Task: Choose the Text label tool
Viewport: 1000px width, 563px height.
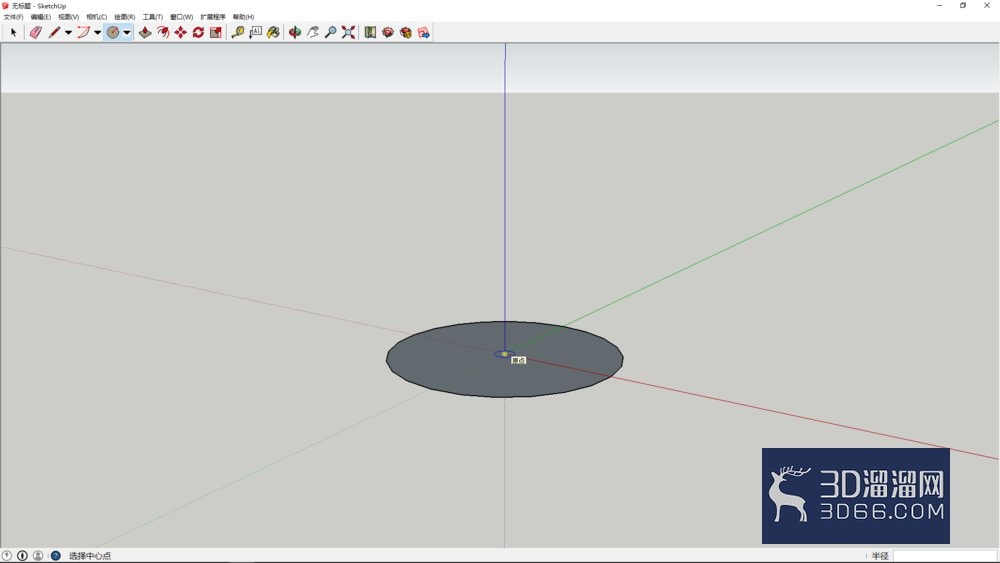Action: [255, 32]
